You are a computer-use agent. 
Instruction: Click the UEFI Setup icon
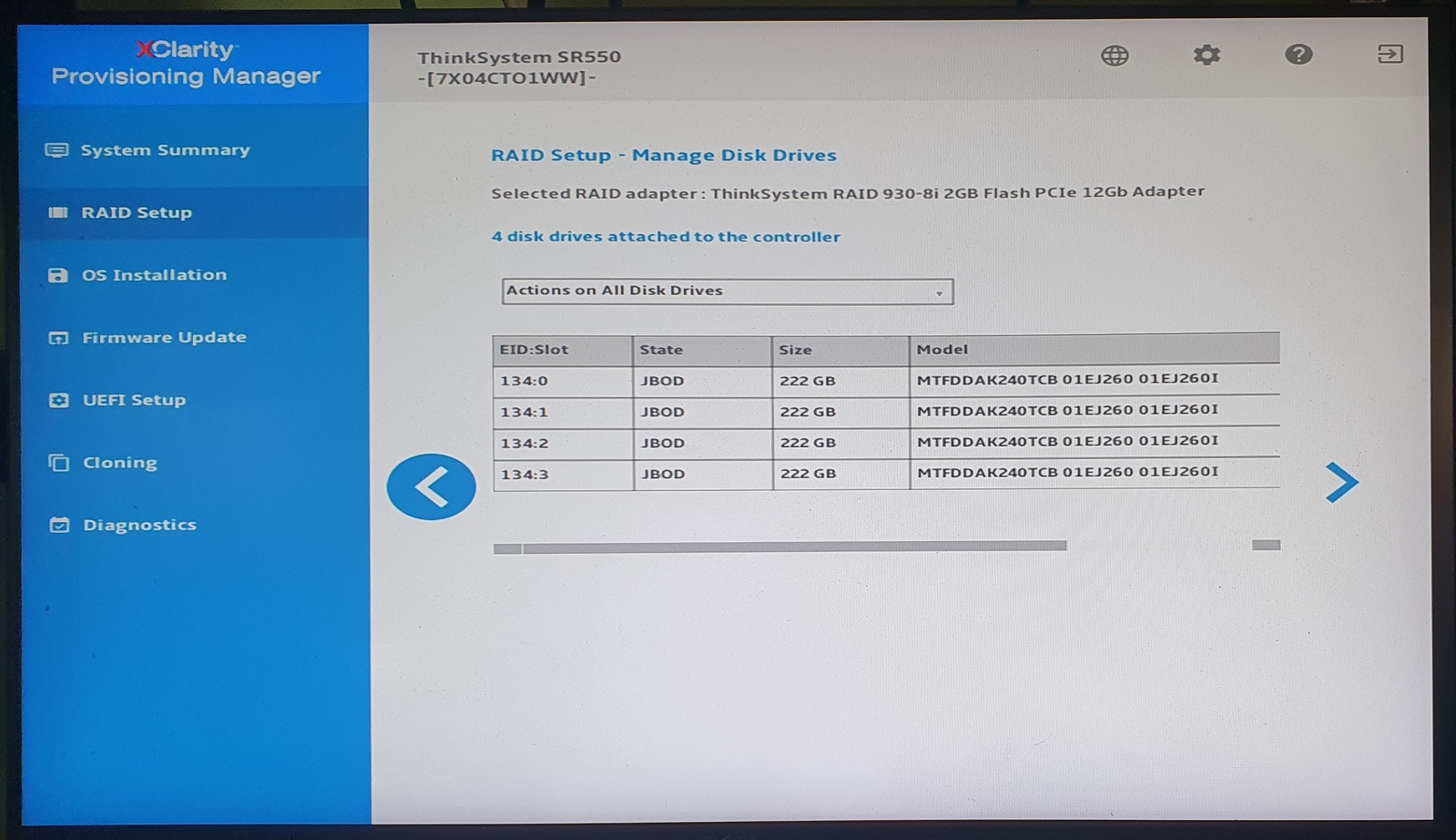58,400
